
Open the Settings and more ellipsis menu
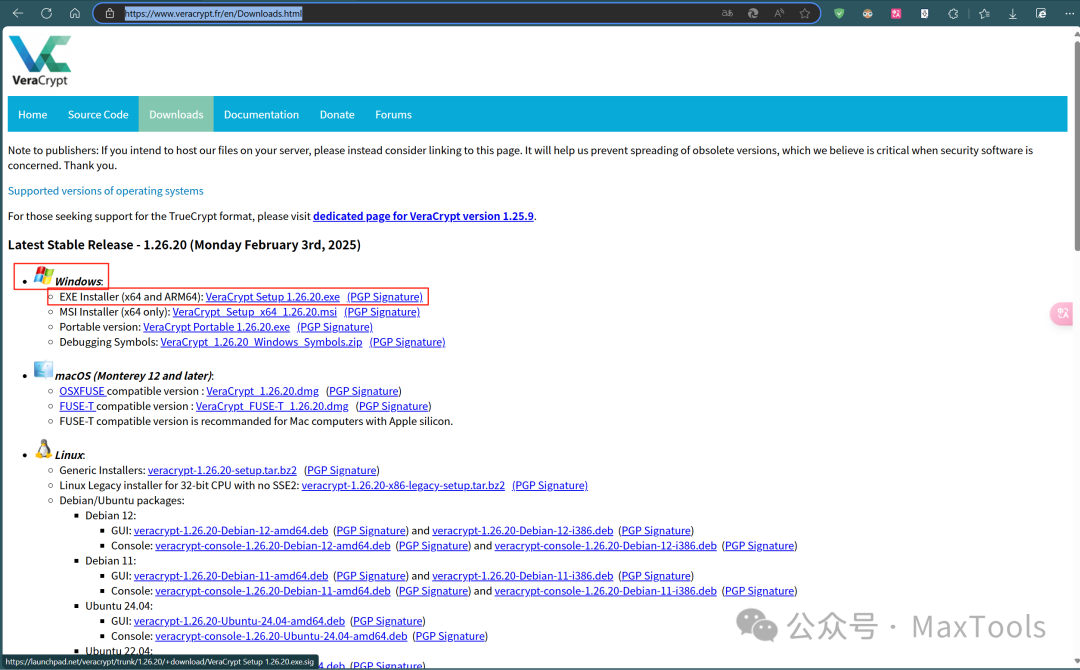pyautogui.click(x=1070, y=13)
